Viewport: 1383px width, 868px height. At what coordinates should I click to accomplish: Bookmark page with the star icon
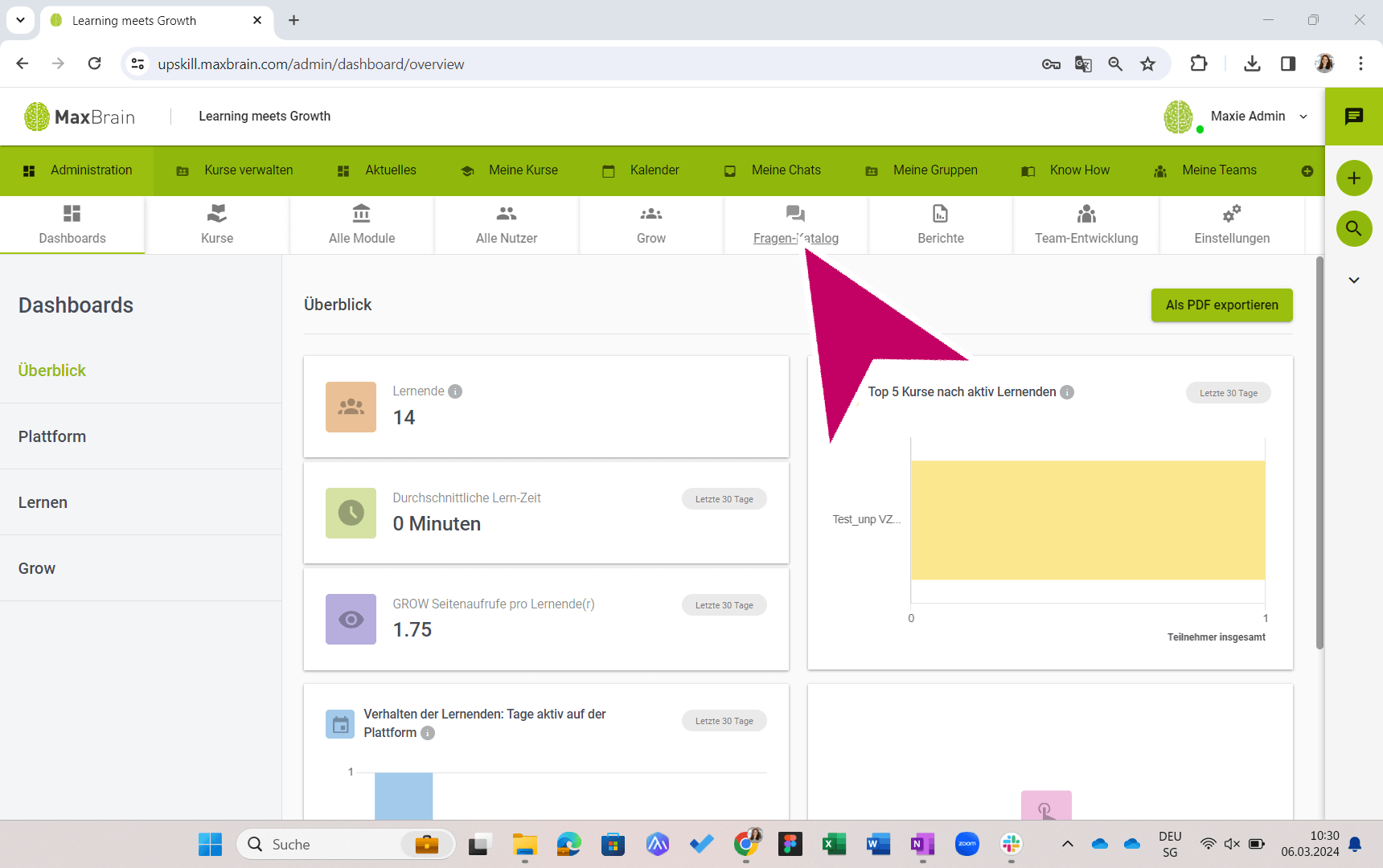[x=1148, y=64]
